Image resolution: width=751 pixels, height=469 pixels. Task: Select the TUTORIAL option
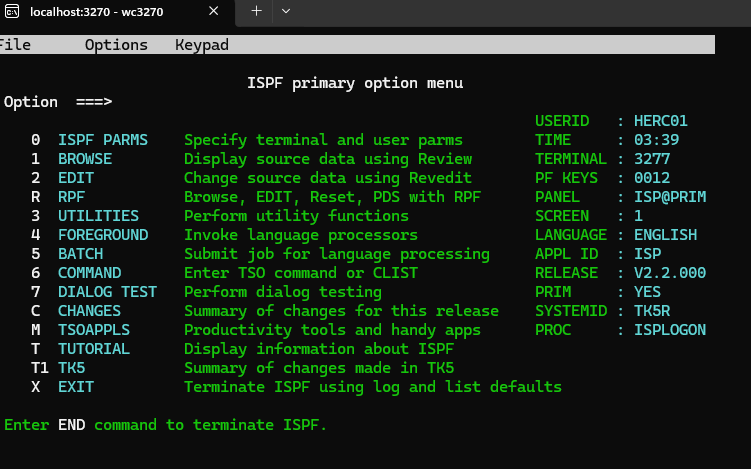[94, 349]
